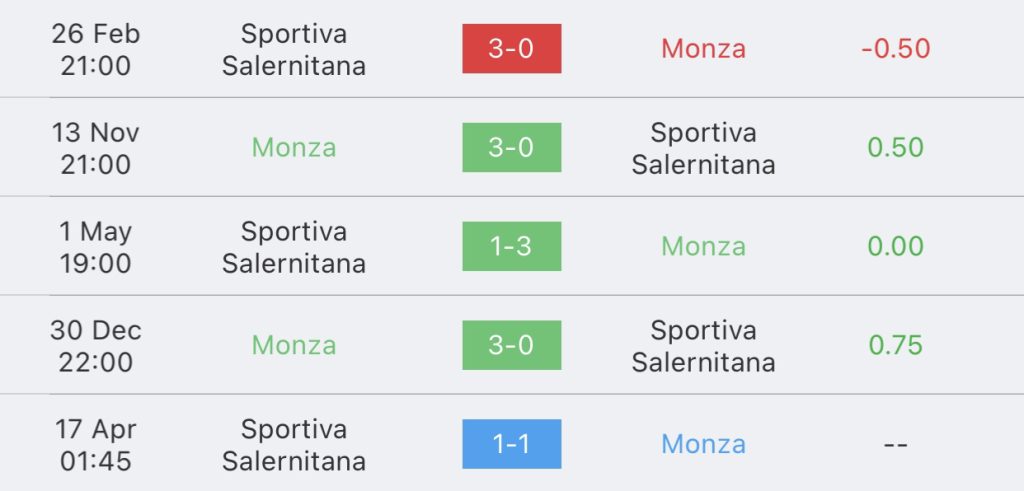Open Sportiva Salernitana in 30 Dec row
The image size is (1024, 491).
(703, 345)
